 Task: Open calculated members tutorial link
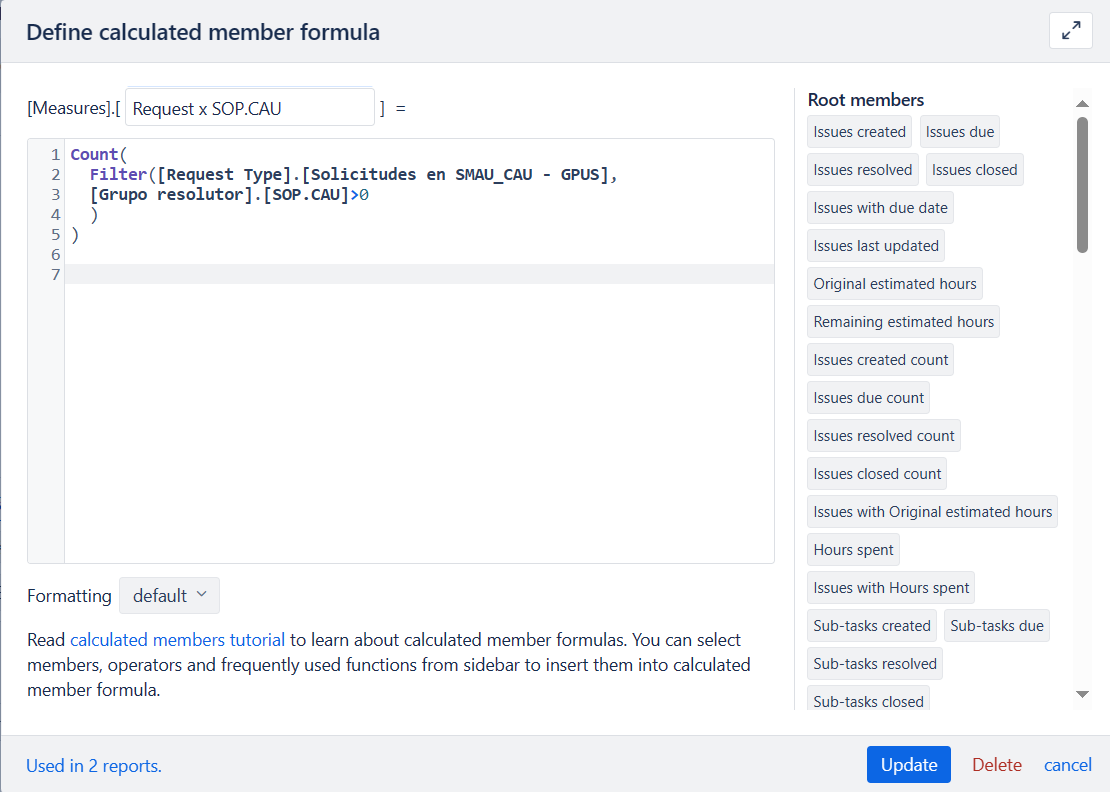pos(177,639)
